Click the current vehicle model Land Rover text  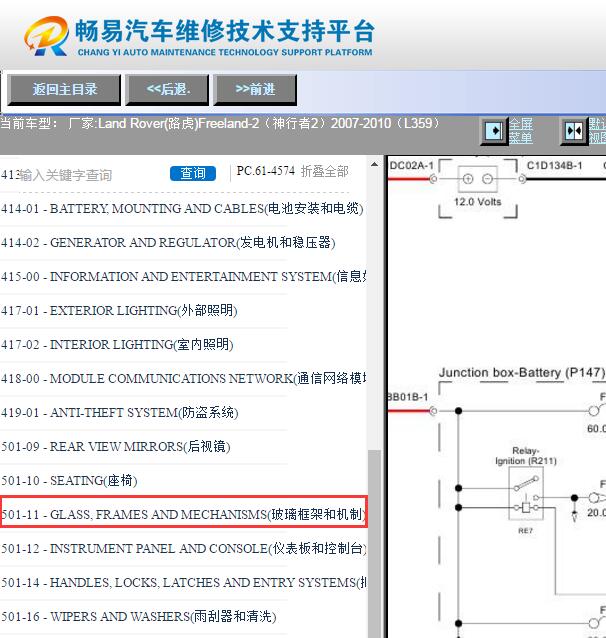(220, 123)
